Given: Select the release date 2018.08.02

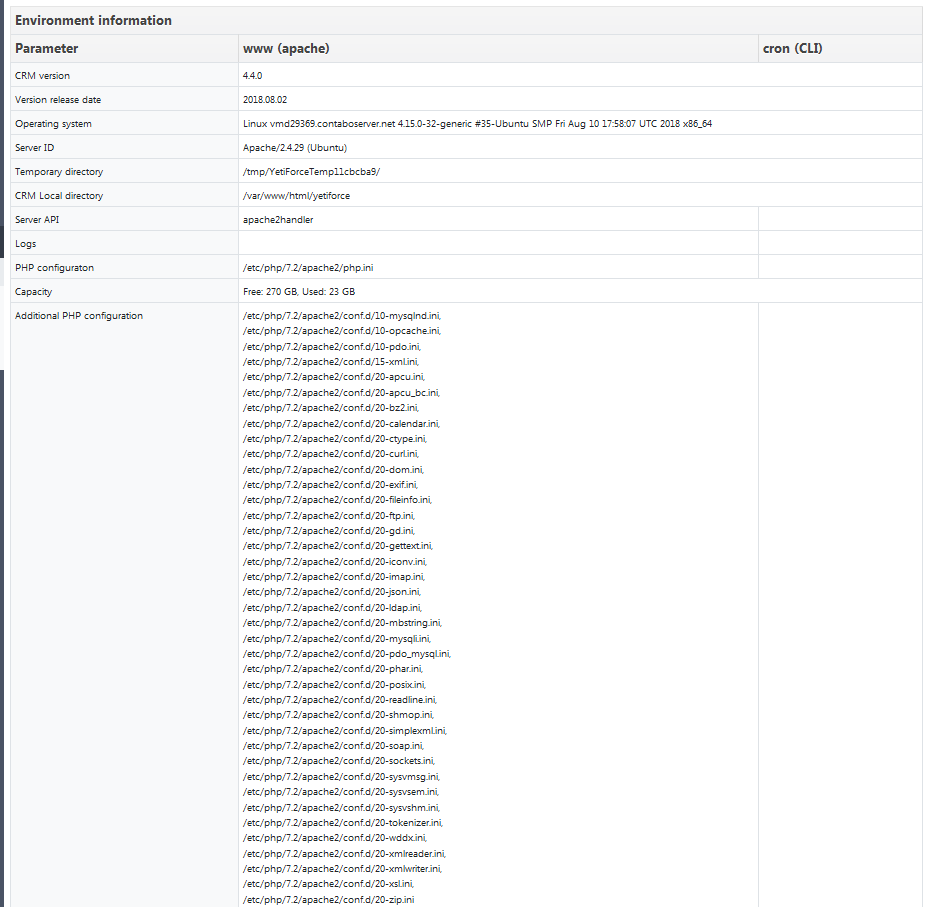Looking at the screenshot, I should click(x=265, y=100).
